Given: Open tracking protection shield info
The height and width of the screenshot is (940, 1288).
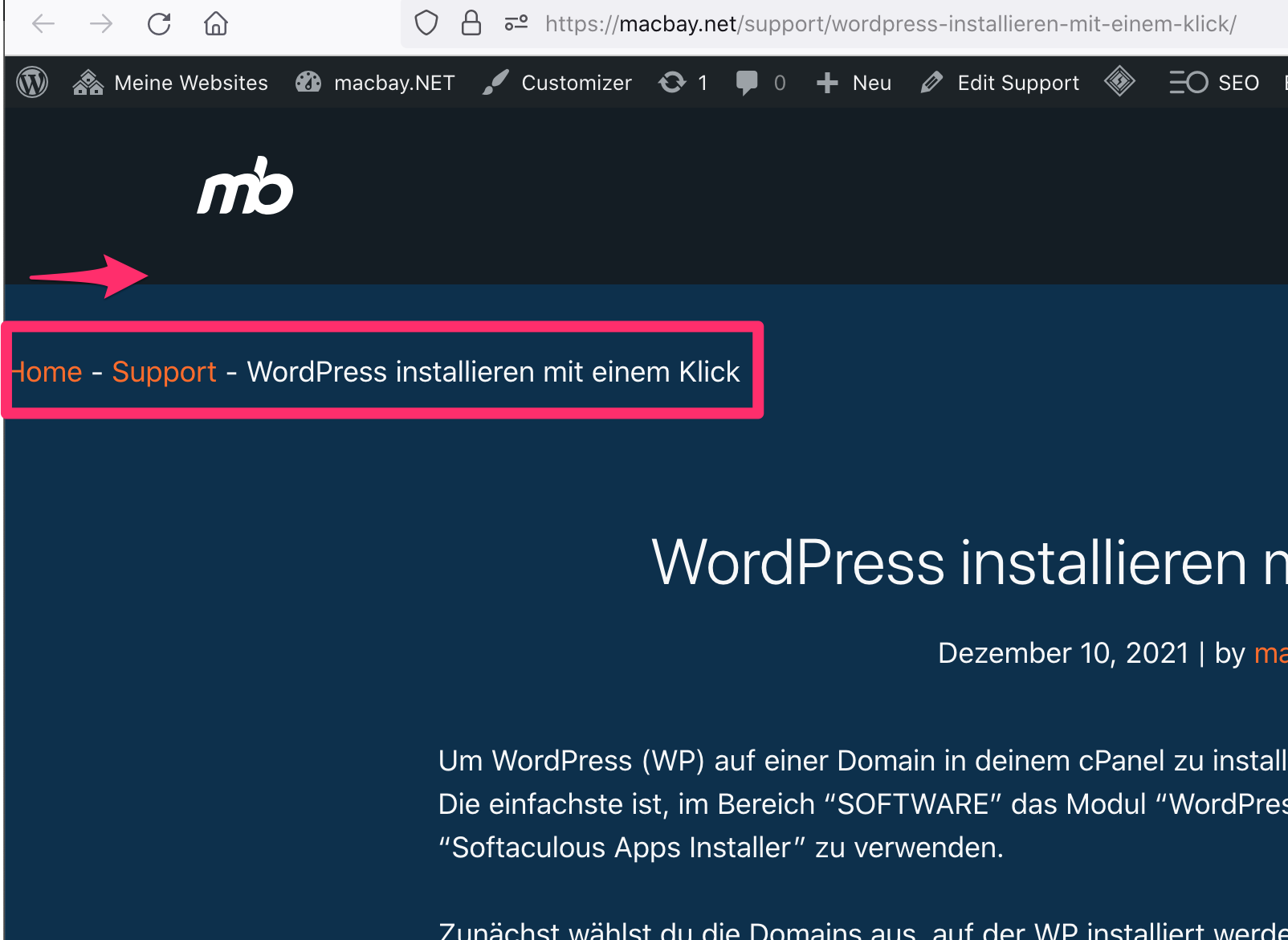Looking at the screenshot, I should coord(426,23).
